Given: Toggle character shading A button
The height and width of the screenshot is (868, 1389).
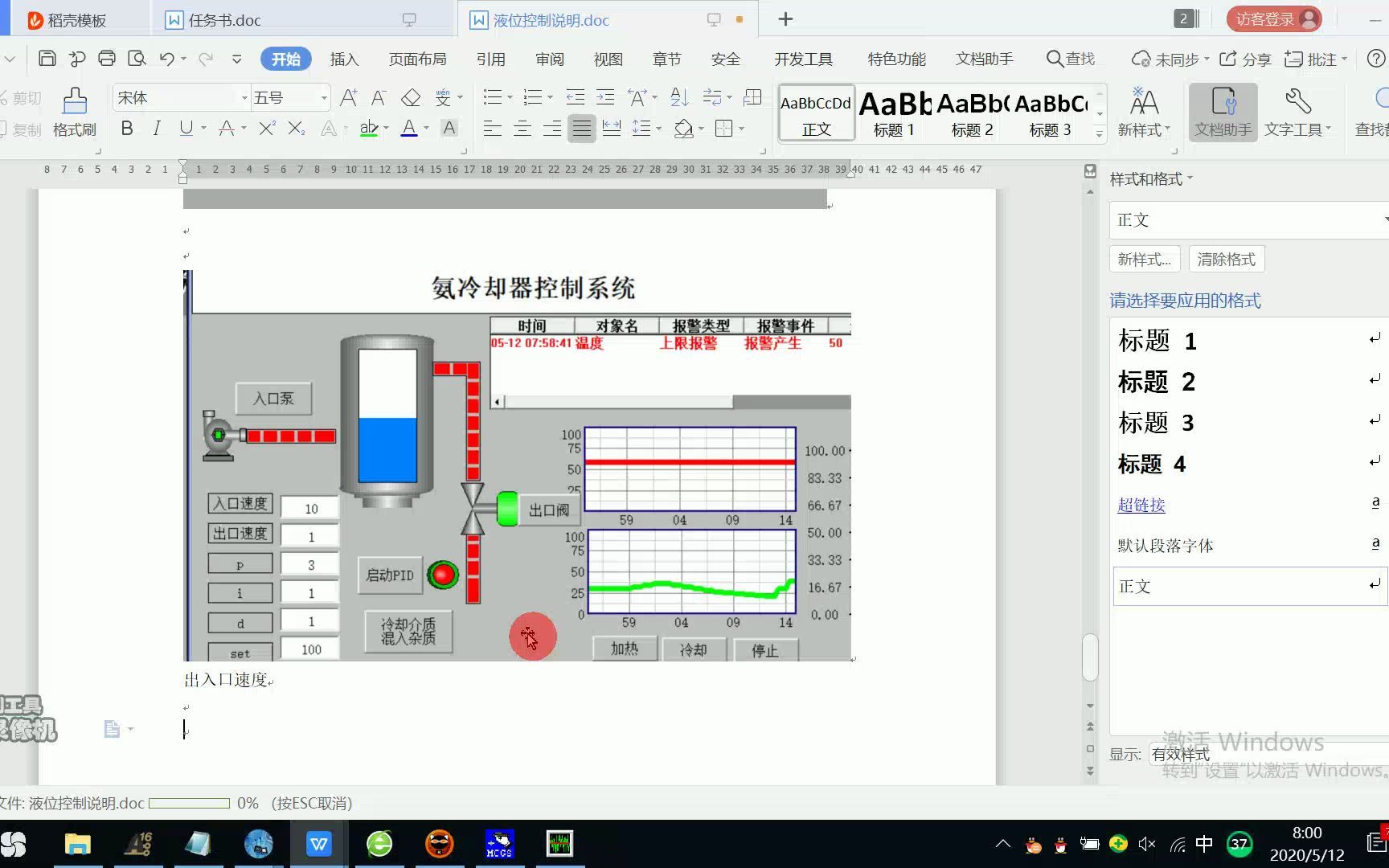Looking at the screenshot, I should [x=450, y=128].
